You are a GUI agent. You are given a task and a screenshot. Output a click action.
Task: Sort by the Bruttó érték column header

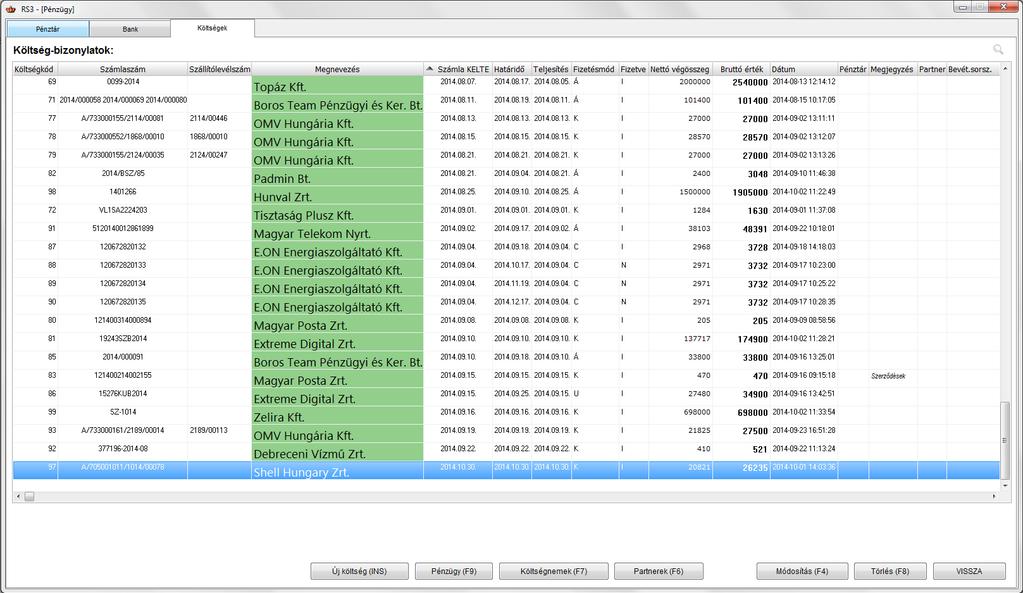coord(741,69)
